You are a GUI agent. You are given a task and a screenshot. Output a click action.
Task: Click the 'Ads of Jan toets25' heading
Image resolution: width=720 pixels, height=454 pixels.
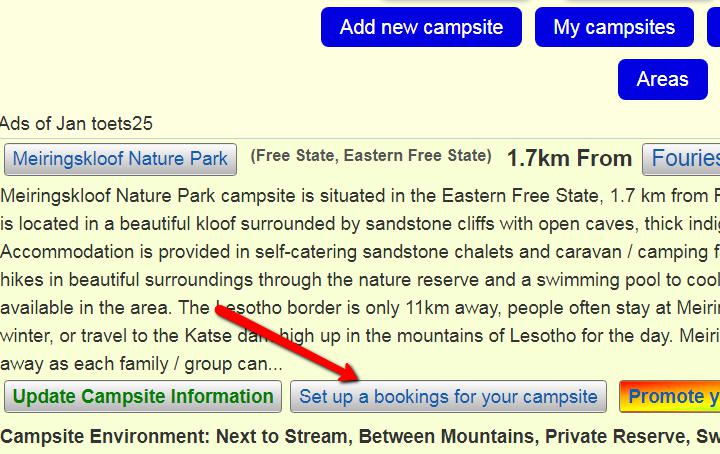76,124
